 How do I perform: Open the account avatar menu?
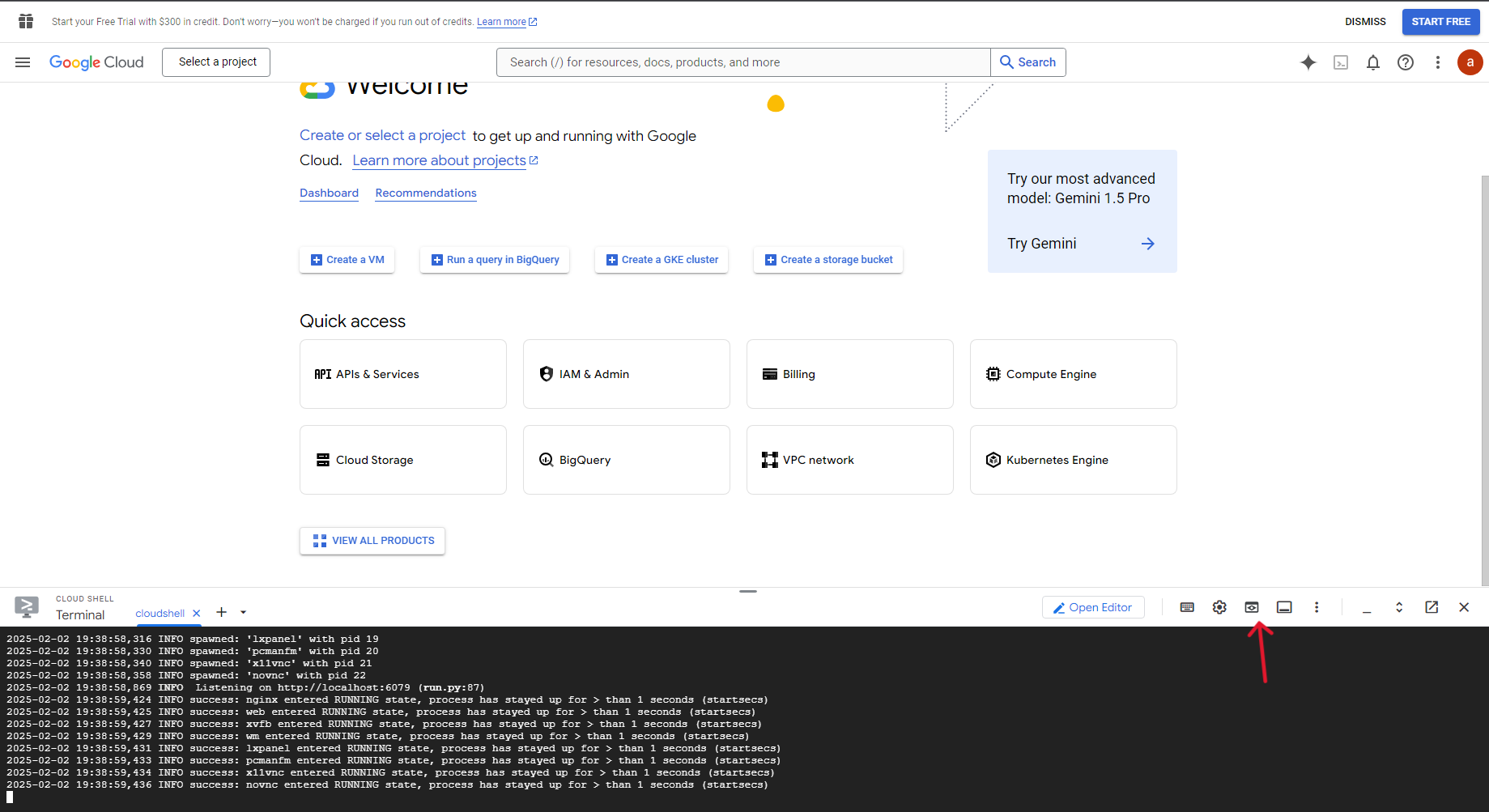[1470, 62]
